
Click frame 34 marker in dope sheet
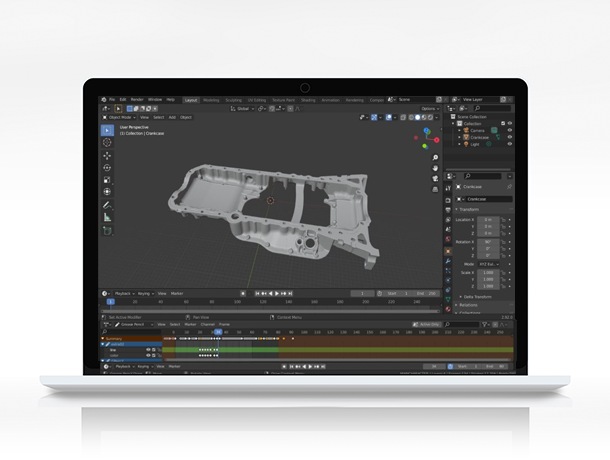(218, 332)
